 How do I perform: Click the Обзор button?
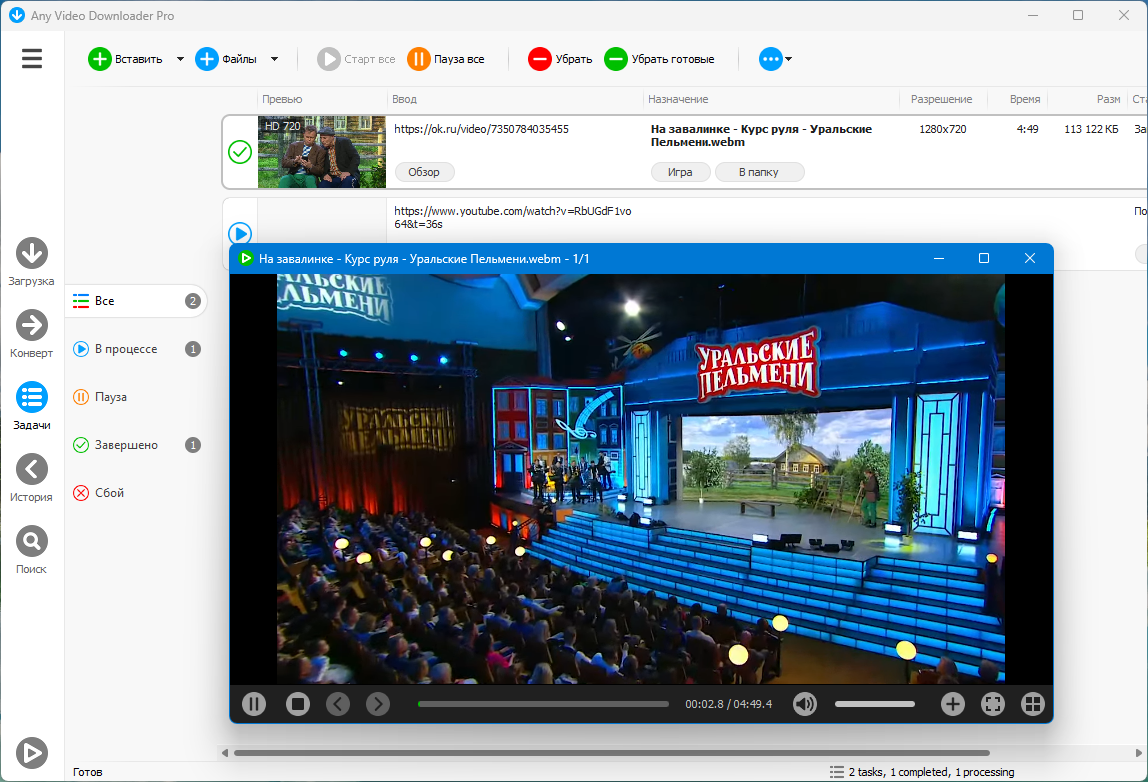(x=425, y=172)
